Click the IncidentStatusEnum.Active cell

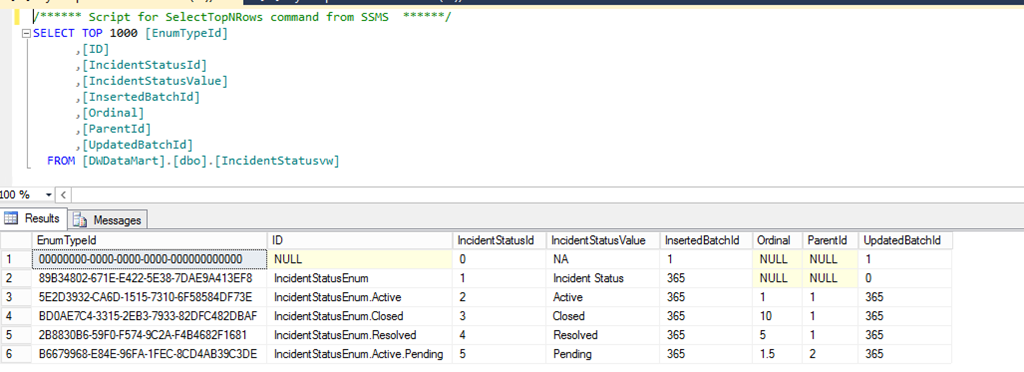(x=360, y=297)
